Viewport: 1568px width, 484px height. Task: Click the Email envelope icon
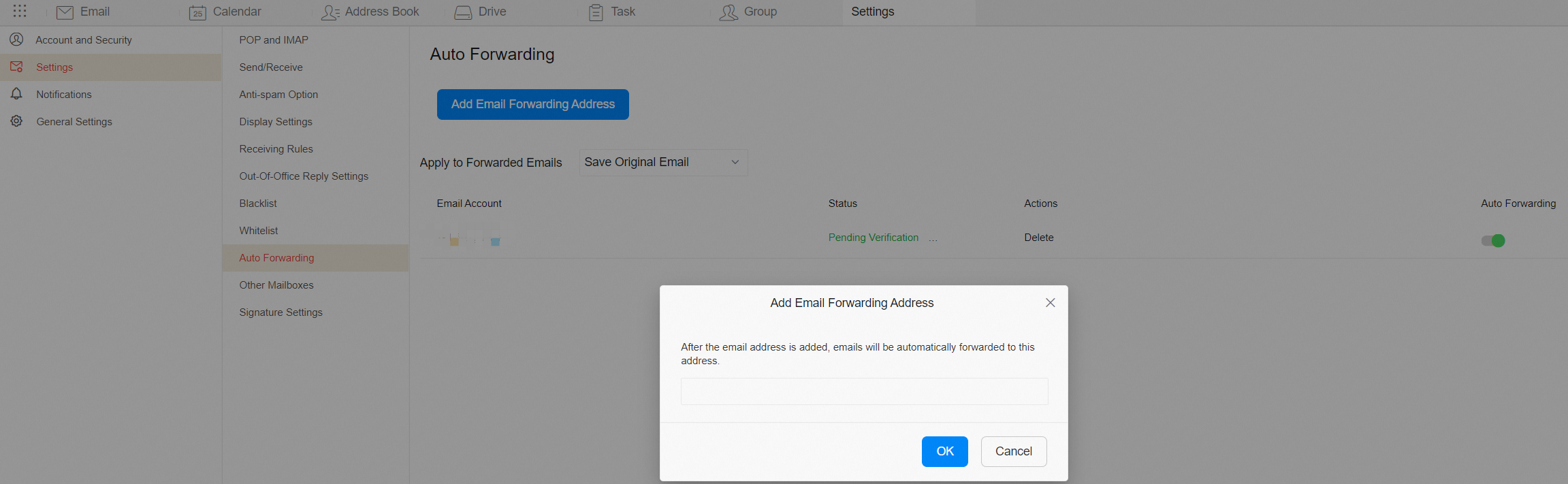tap(65, 12)
